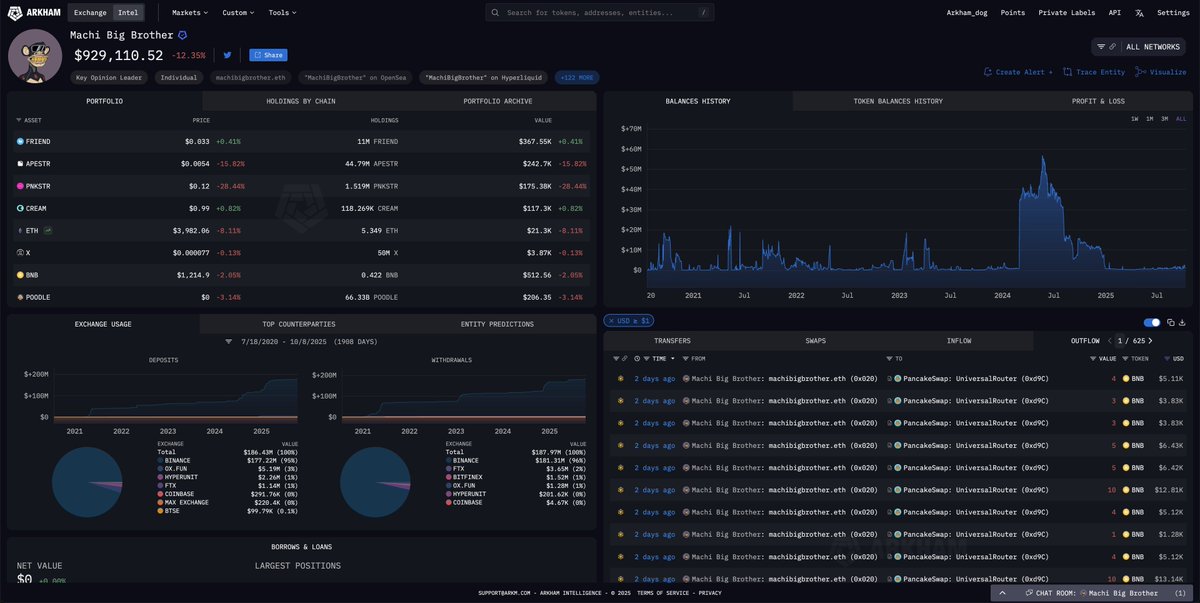Open the Tools dropdown menu

pos(283,13)
